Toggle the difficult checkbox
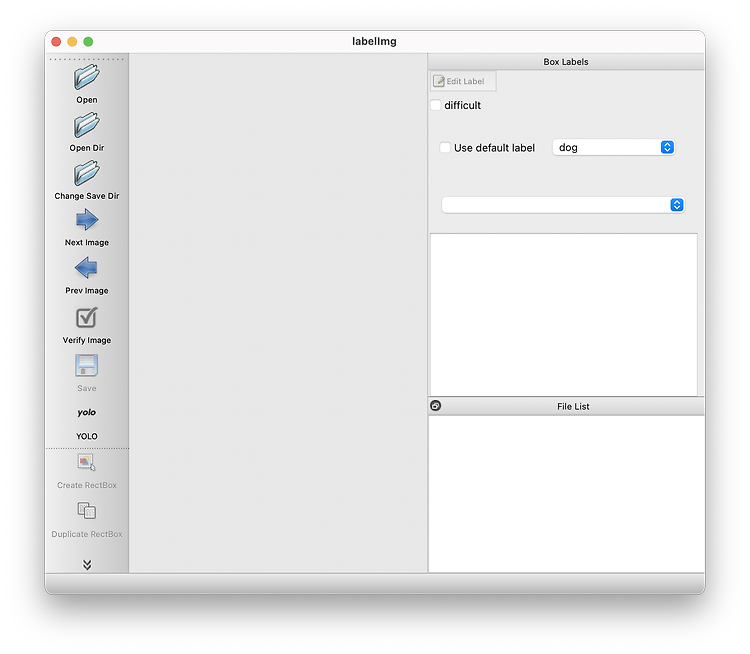750x654 pixels. tap(436, 105)
